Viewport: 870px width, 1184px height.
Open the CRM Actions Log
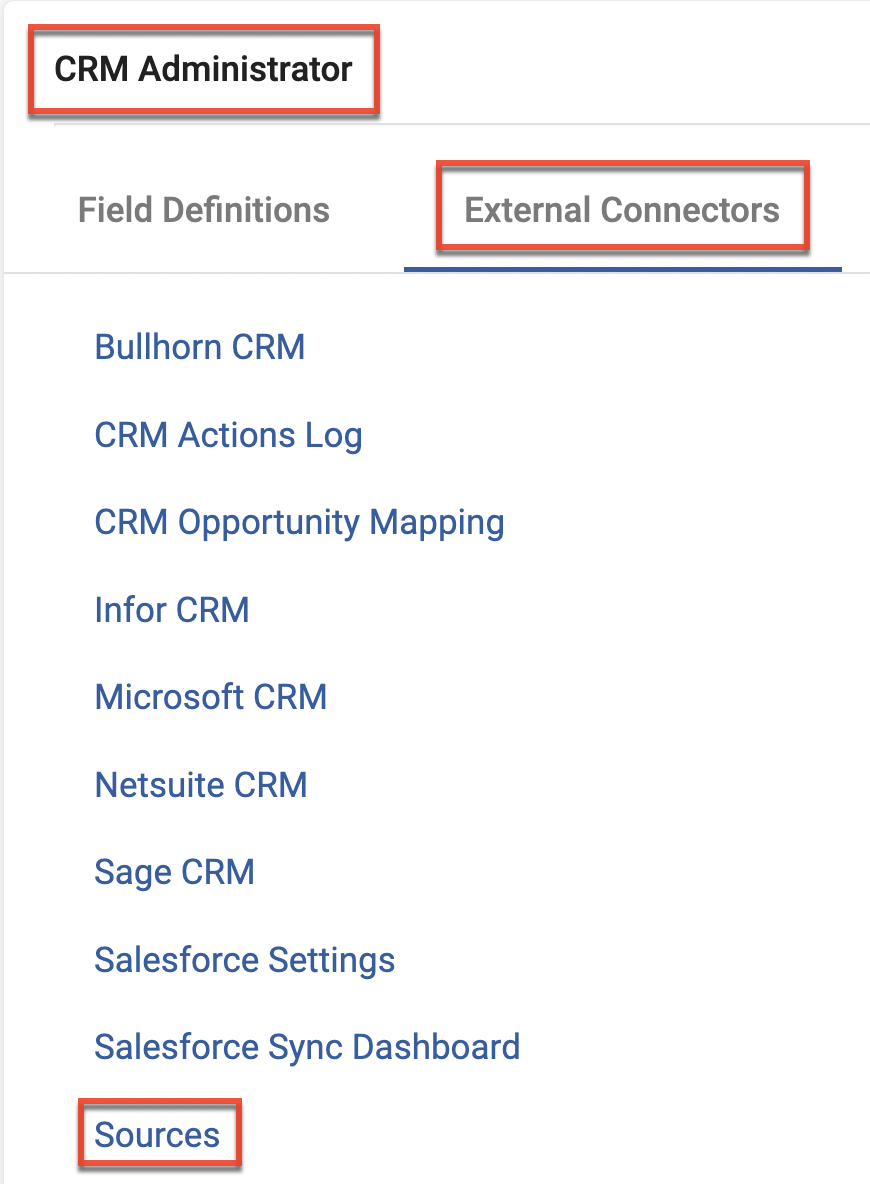228,436
